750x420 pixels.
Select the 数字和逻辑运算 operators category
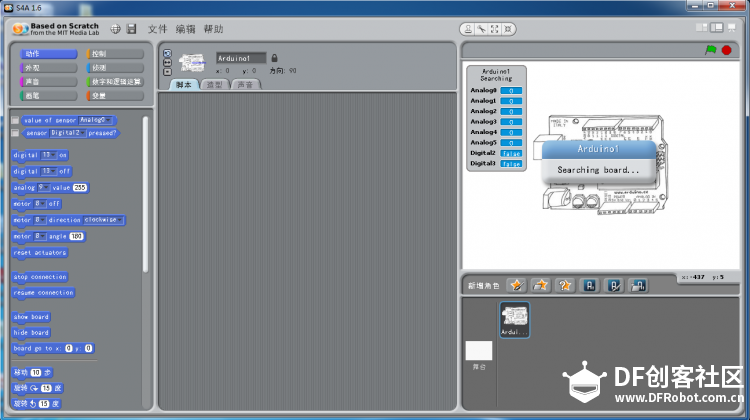(x=115, y=81)
